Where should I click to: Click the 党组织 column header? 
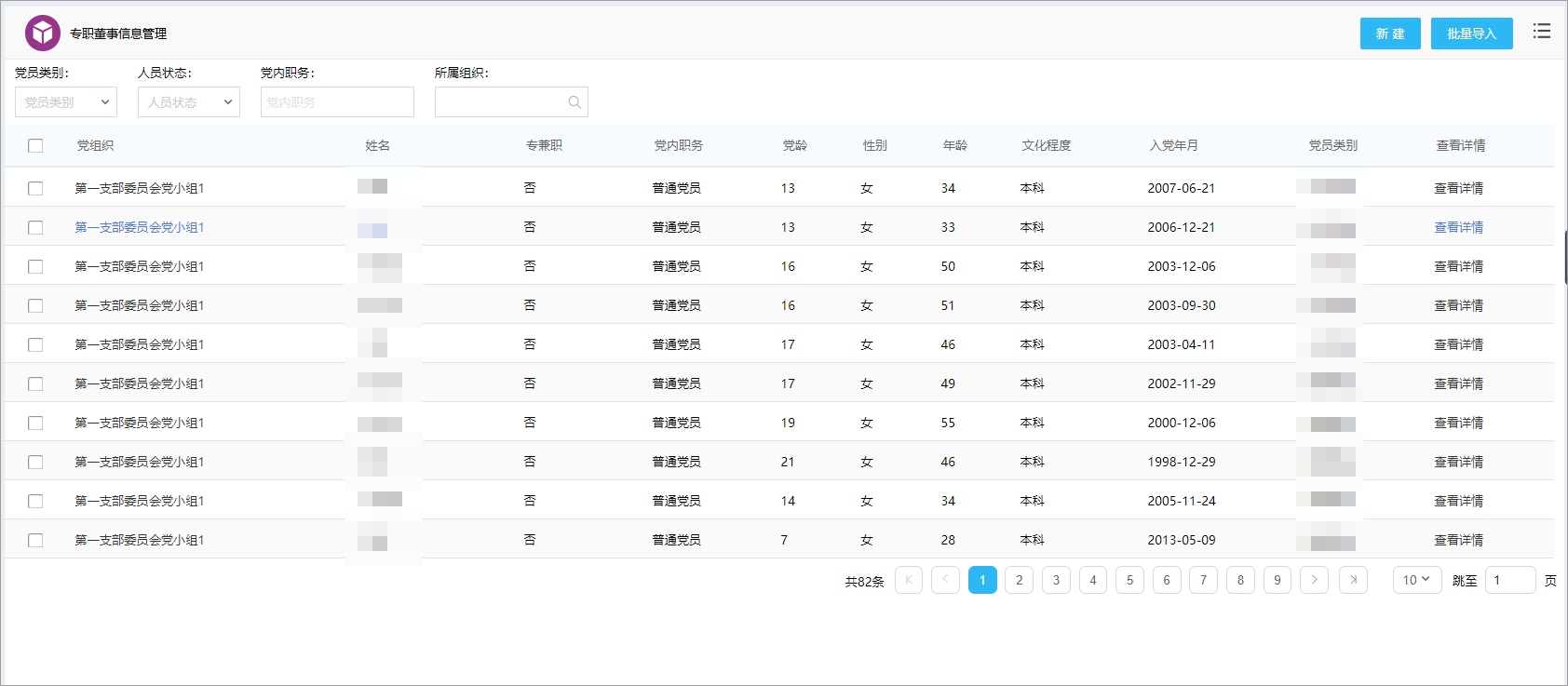coord(95,145)
